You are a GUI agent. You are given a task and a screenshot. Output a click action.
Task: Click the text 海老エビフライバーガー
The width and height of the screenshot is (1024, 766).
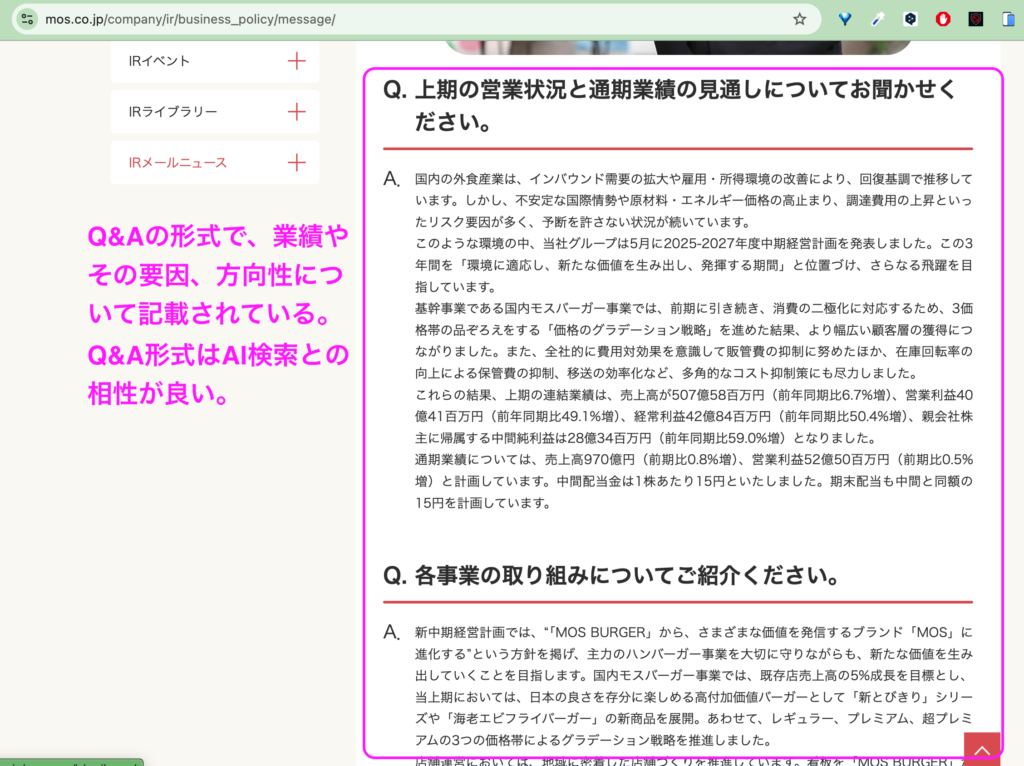521,718
